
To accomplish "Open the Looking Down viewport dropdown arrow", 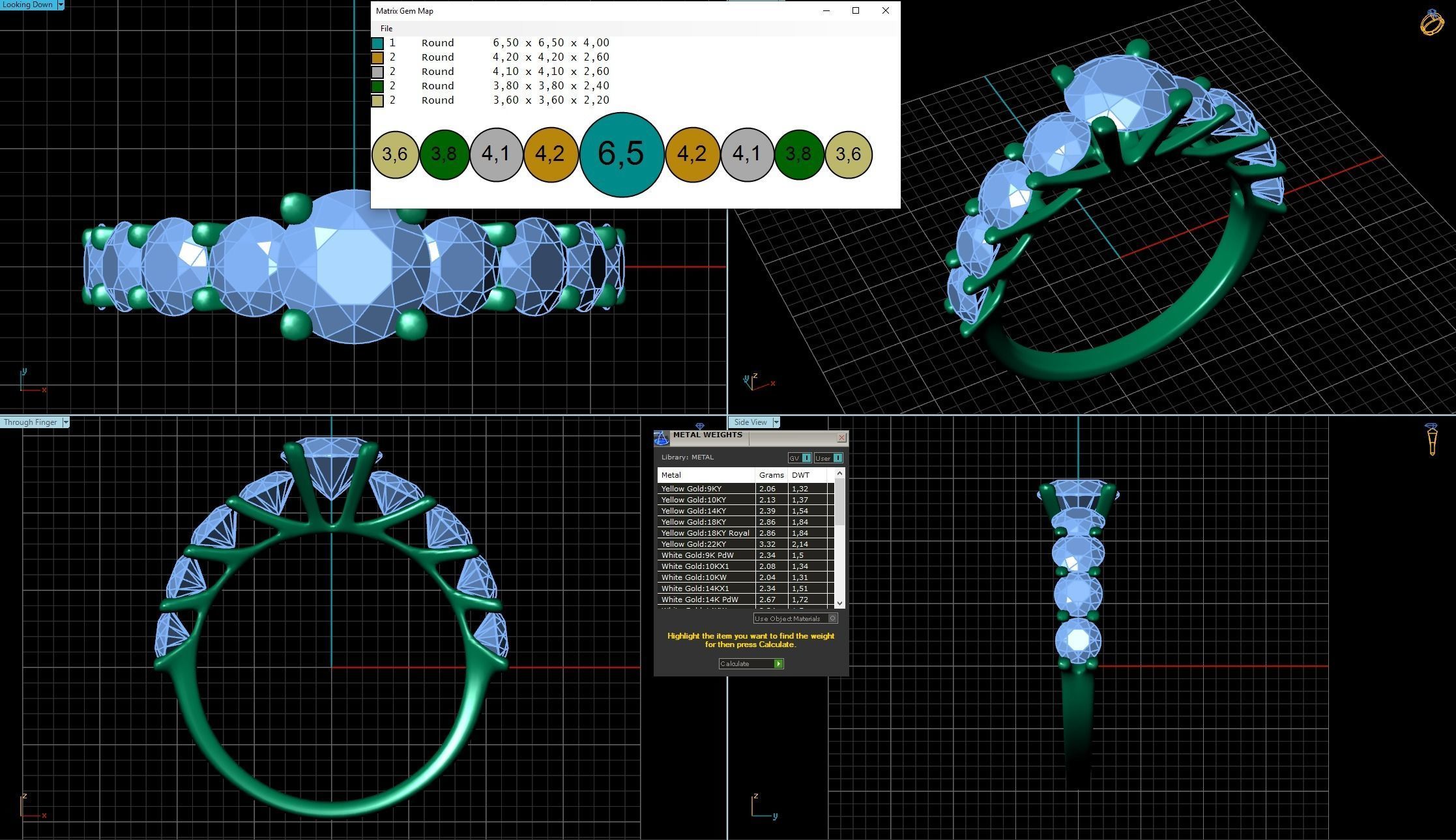I will (61, 5).
